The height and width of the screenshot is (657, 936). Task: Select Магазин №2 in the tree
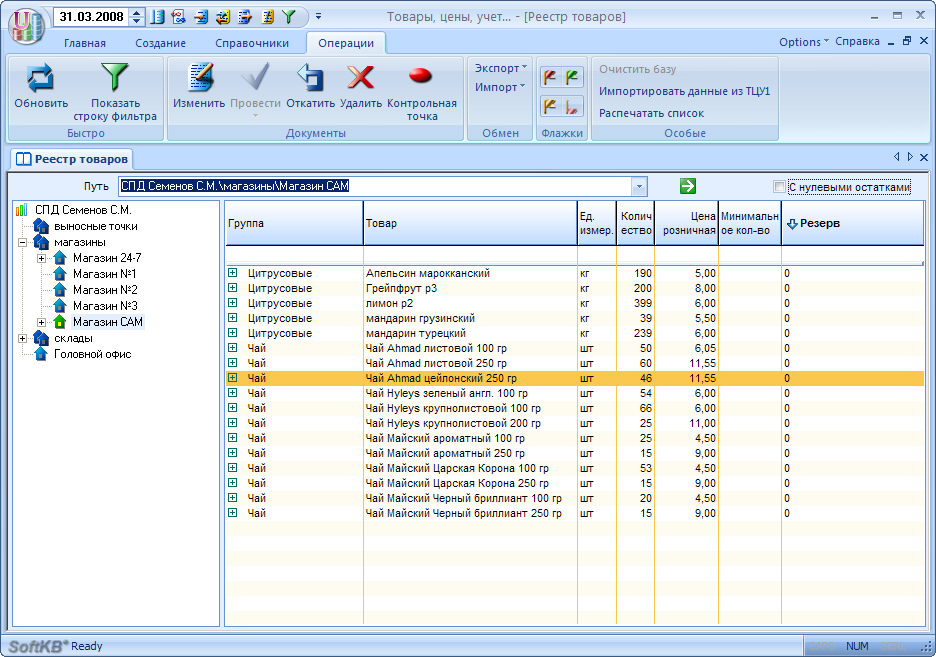click(x=105, y=290)
